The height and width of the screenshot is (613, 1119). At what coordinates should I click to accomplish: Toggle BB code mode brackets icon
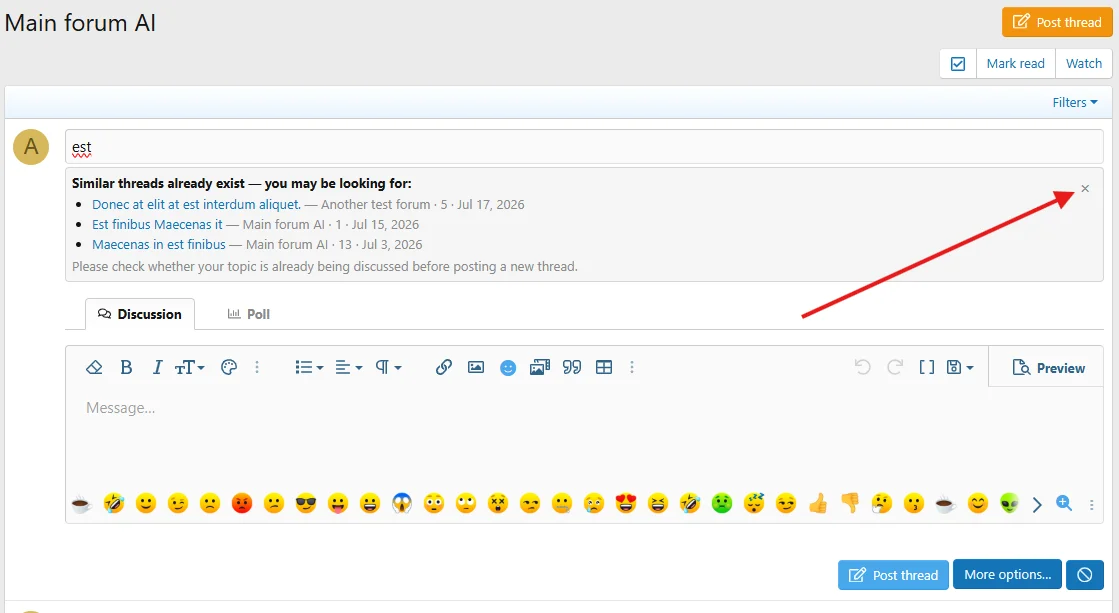click(926, 368)
